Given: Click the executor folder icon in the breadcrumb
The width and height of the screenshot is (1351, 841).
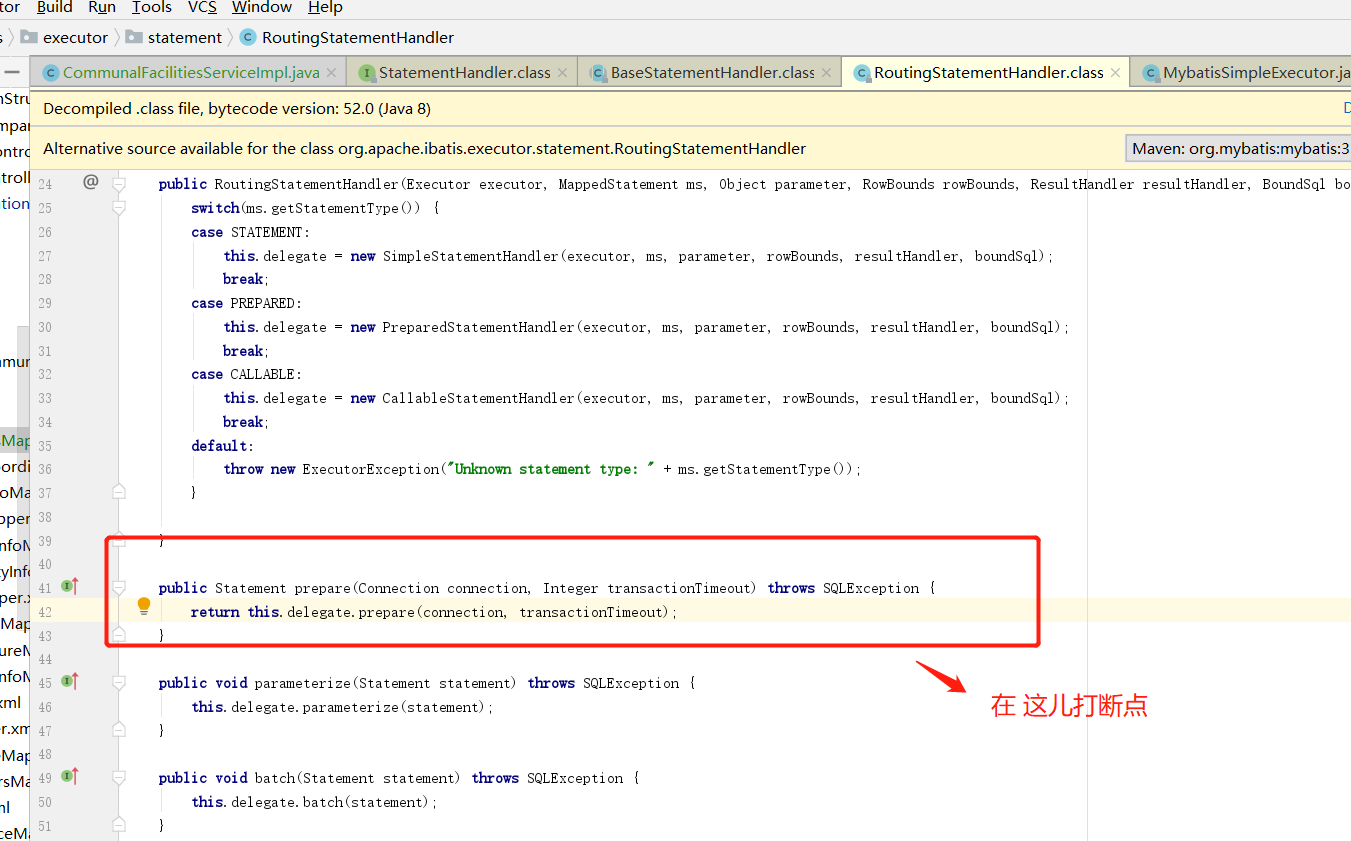Looking at the screenshot, I should pos(28,37).
